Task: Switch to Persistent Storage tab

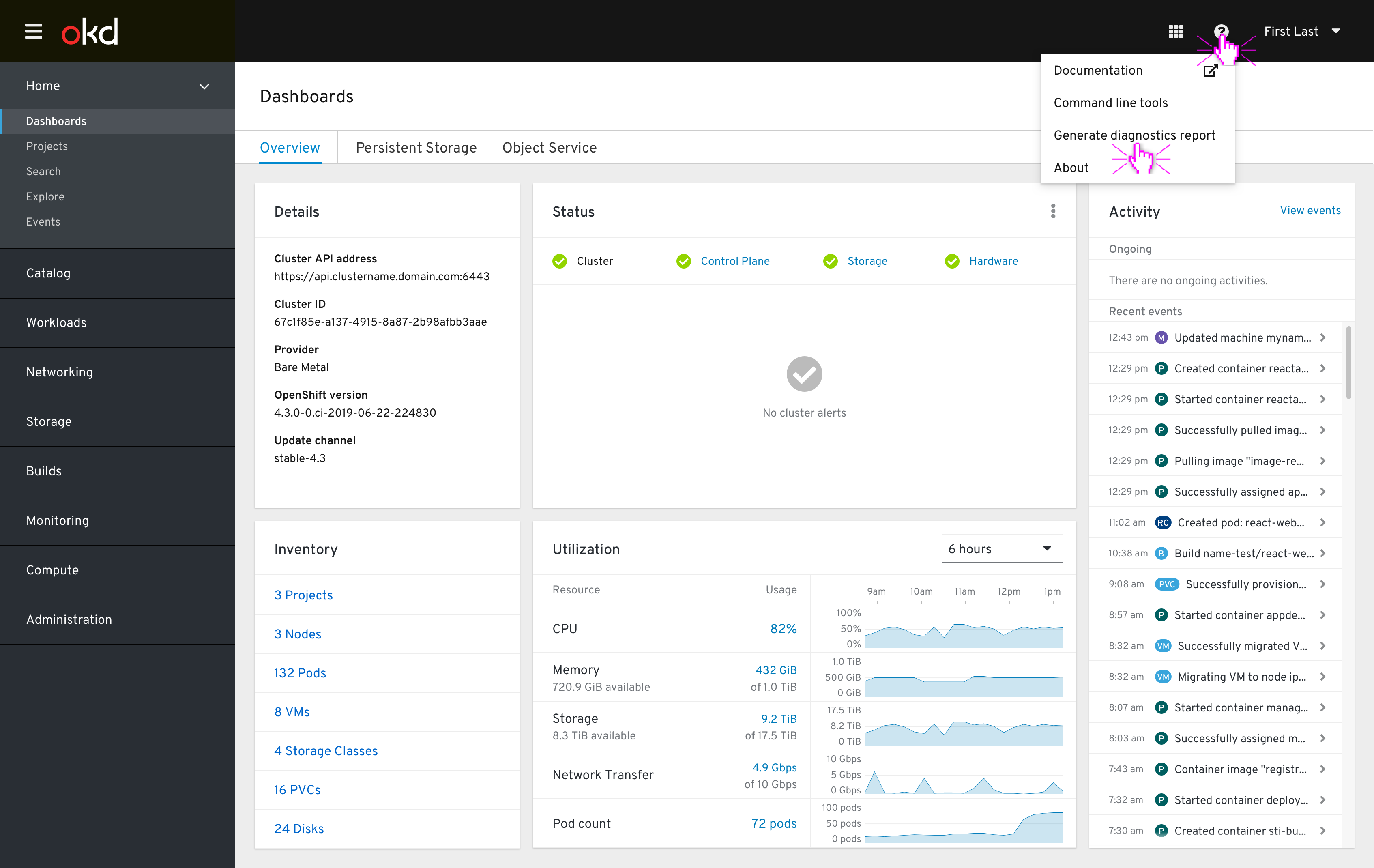Action: tap(416, 147)
